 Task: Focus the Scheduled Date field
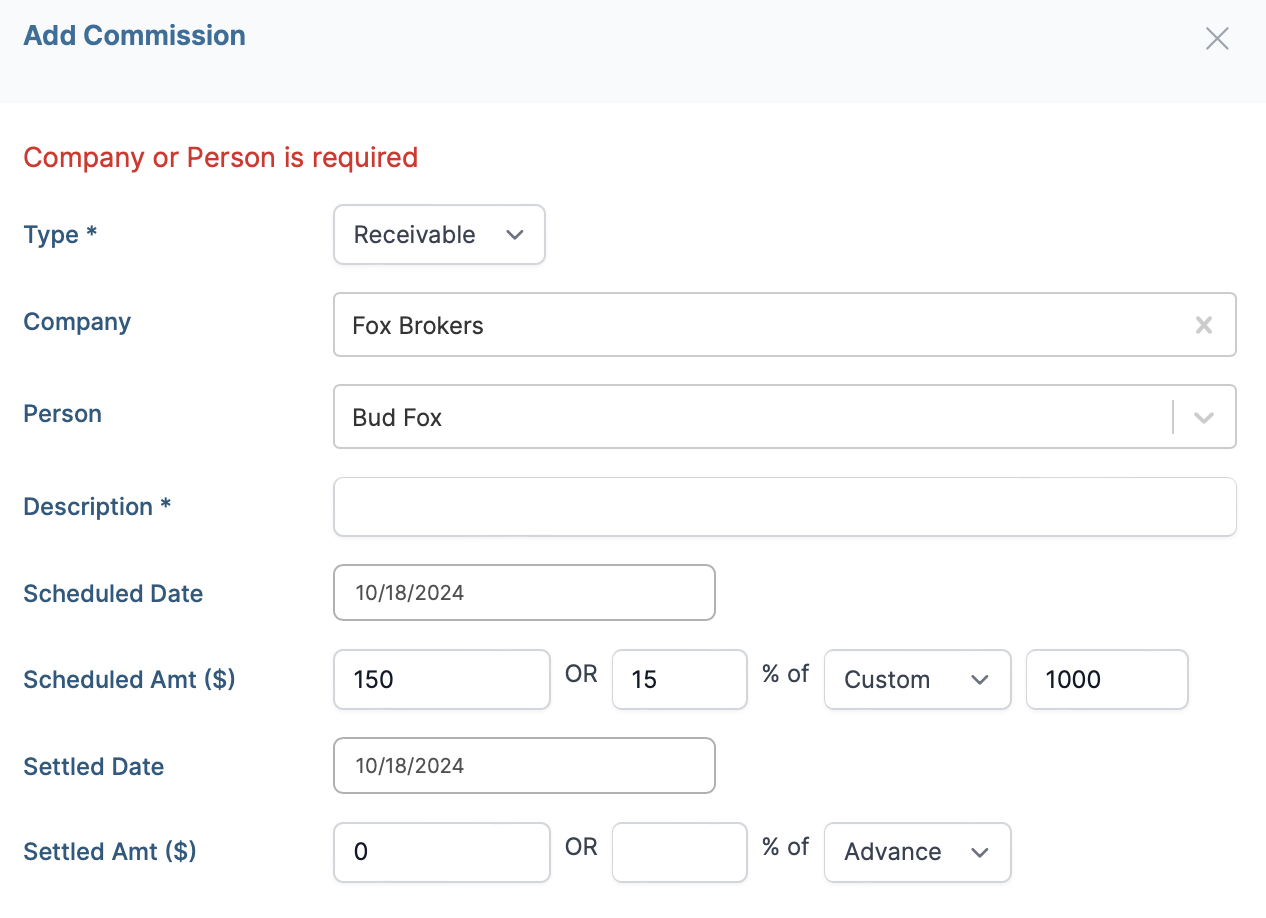click(524, 593)
